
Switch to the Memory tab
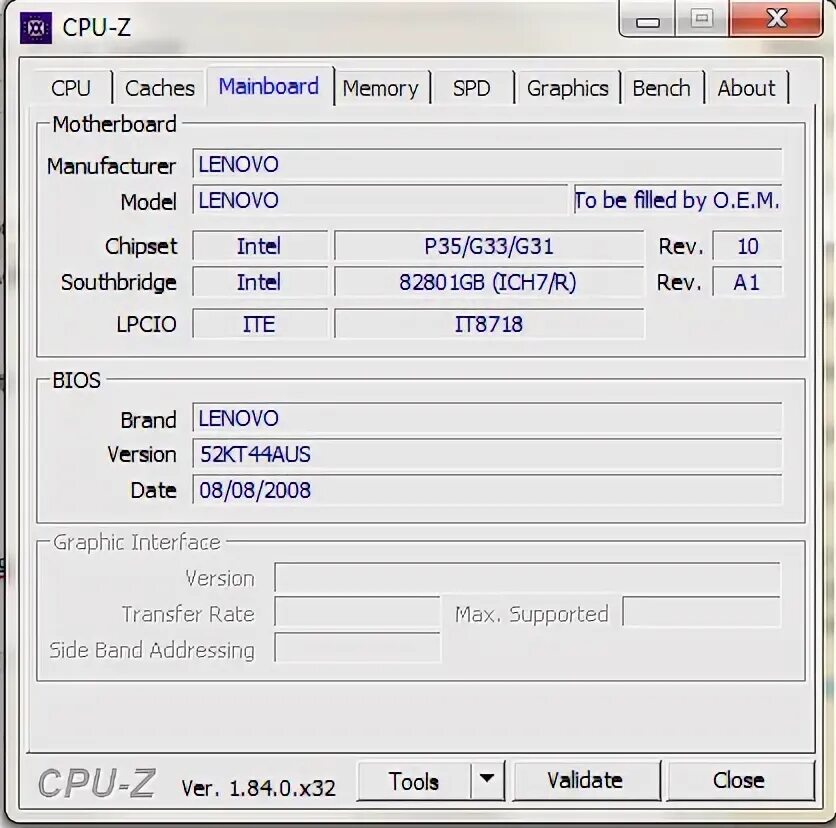tap(381, 88)
